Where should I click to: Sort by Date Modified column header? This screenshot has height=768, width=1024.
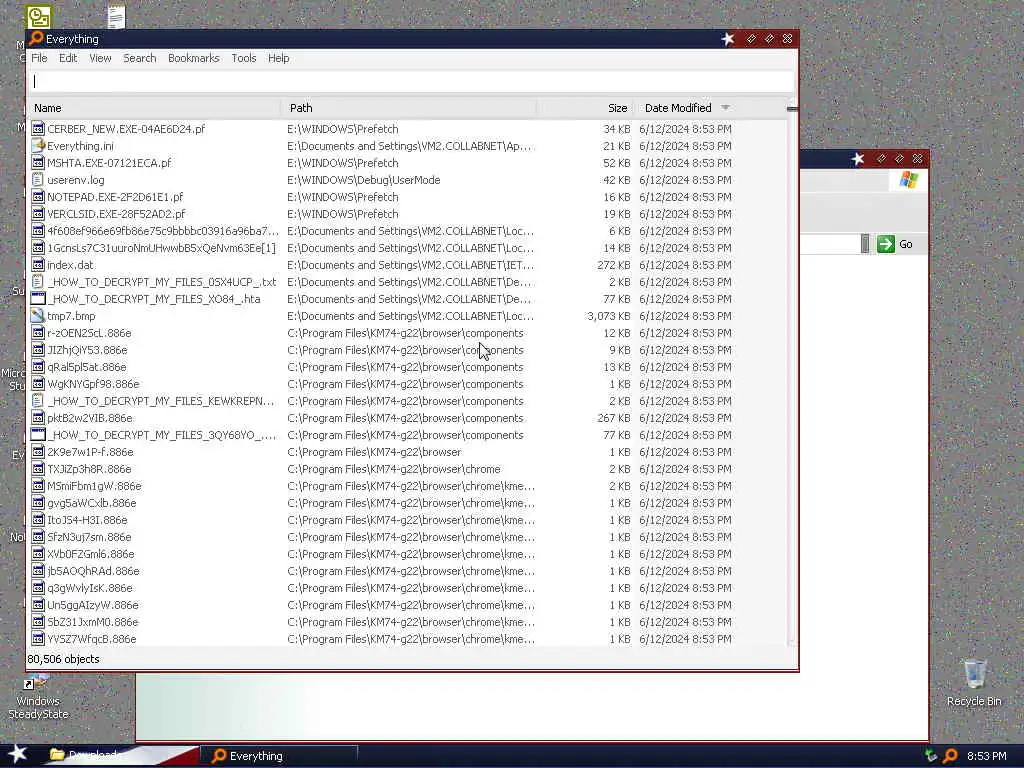678,108
